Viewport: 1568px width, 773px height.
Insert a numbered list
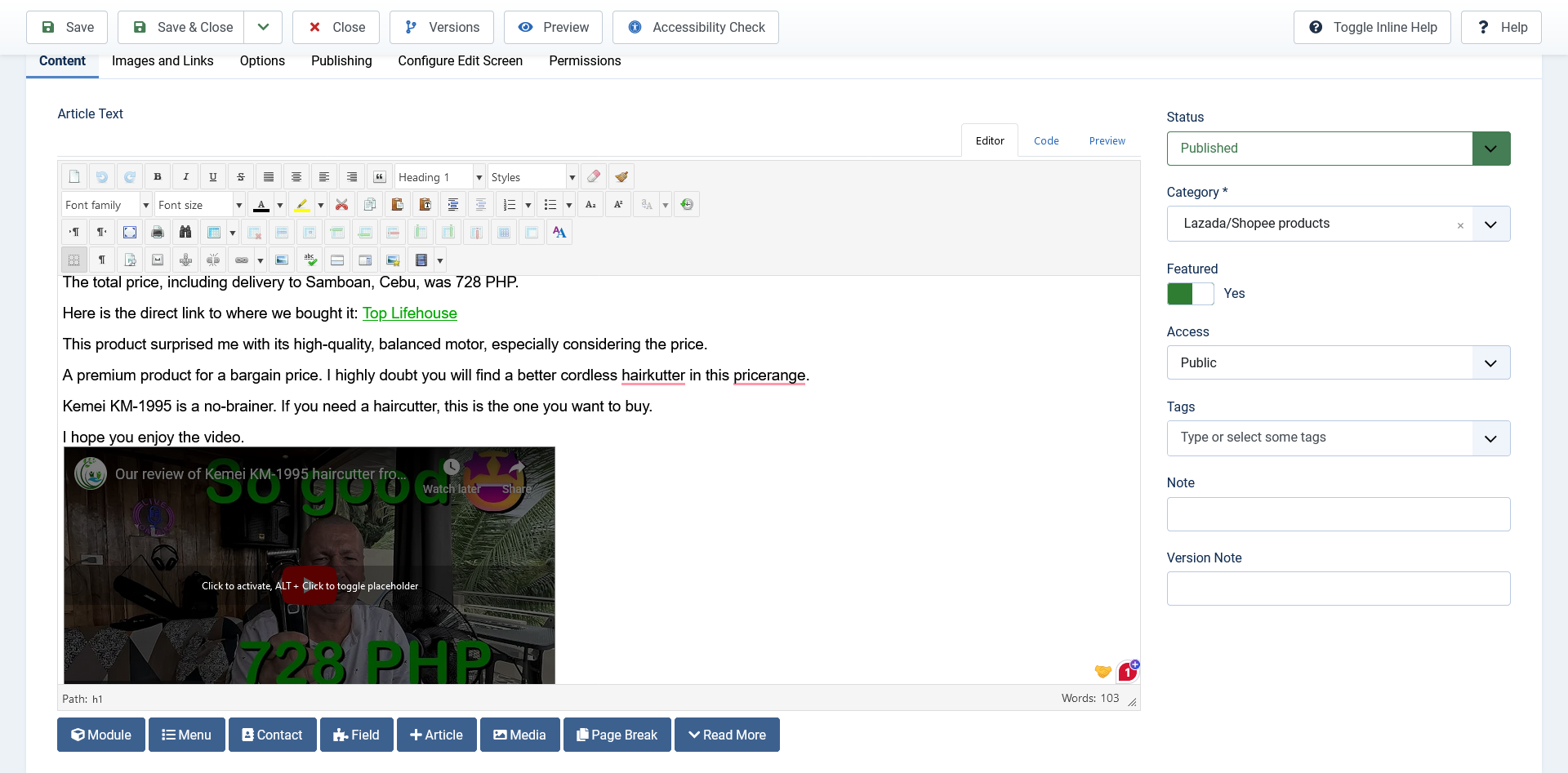(x=509, y=205)
